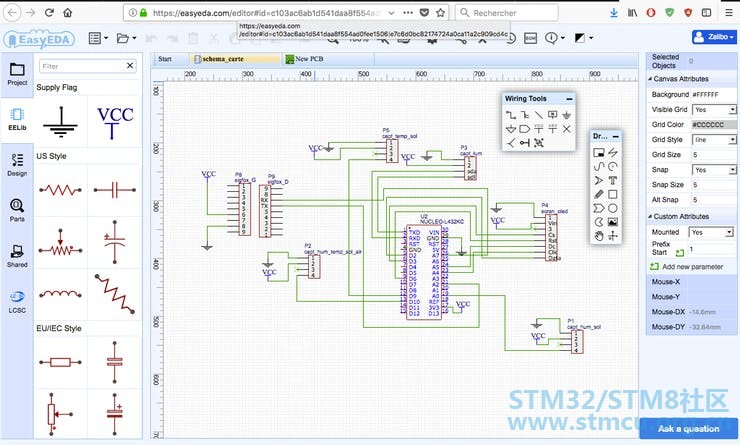This screenshot has height=445, width=740.
Task: Place a GND net flag from Wiring Tools
Action: [x=566, y=115]
